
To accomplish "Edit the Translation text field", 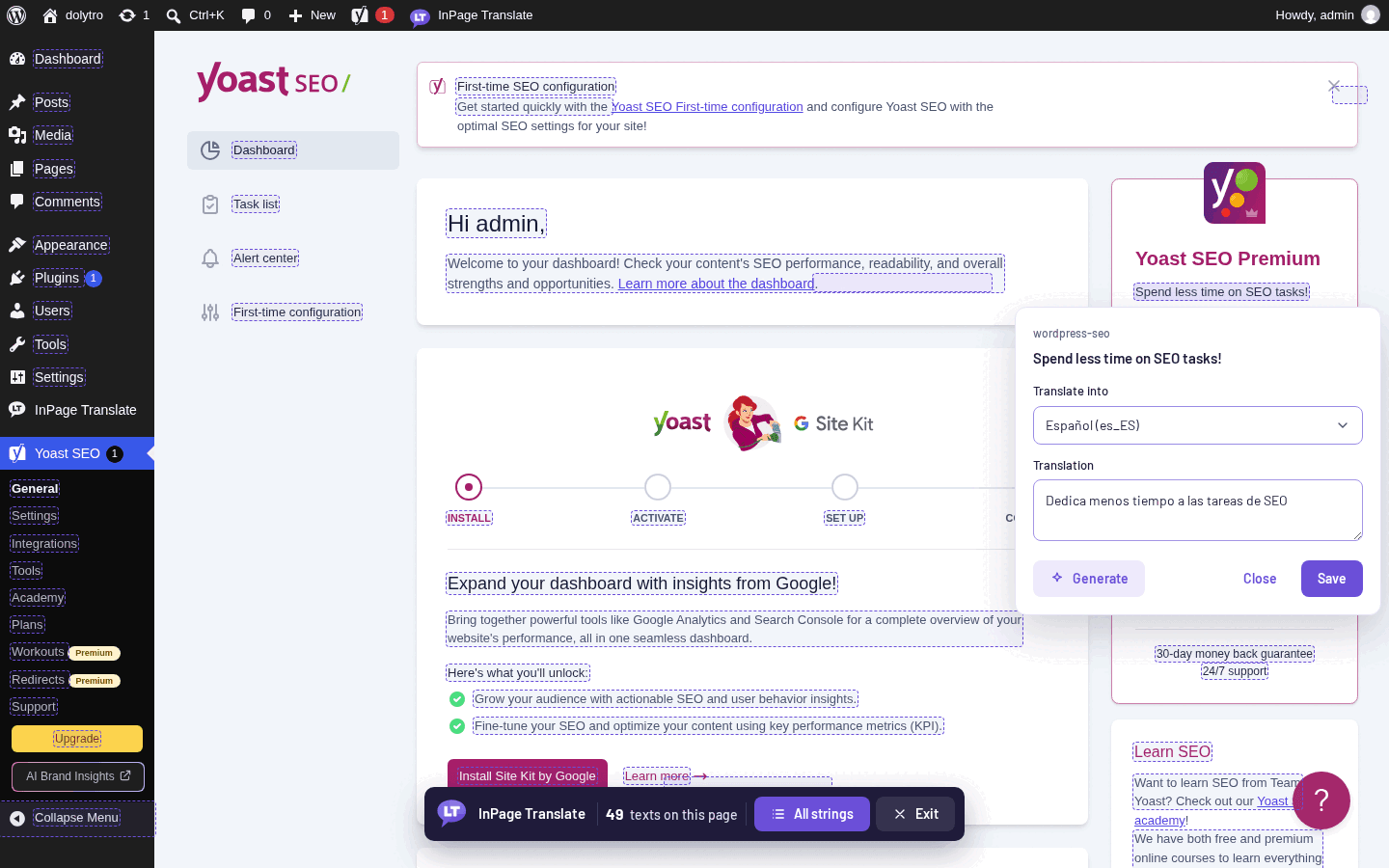I will click(x=1197, y=510).
